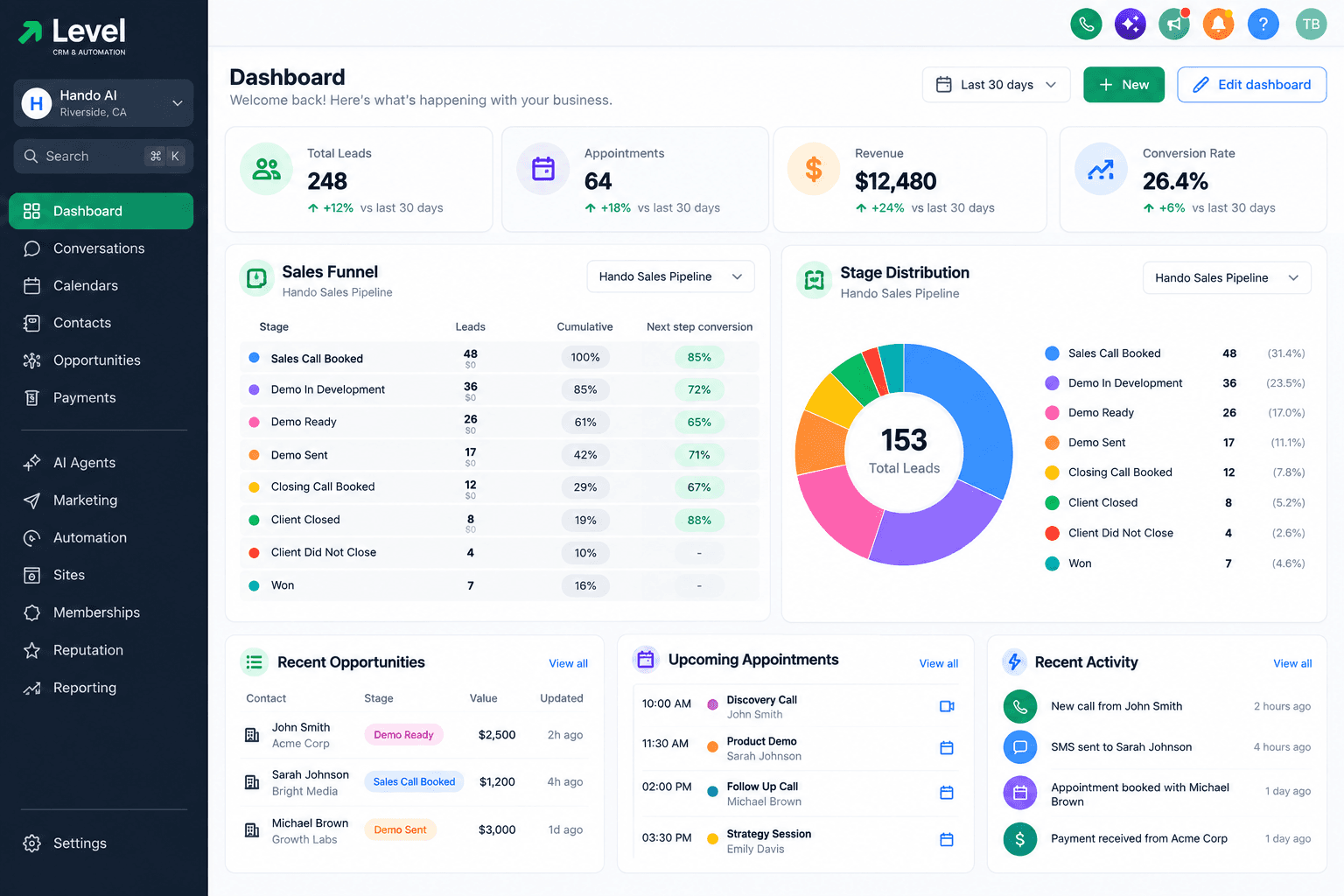Click View all in Recent Activity

click(x=1292, y=664)
